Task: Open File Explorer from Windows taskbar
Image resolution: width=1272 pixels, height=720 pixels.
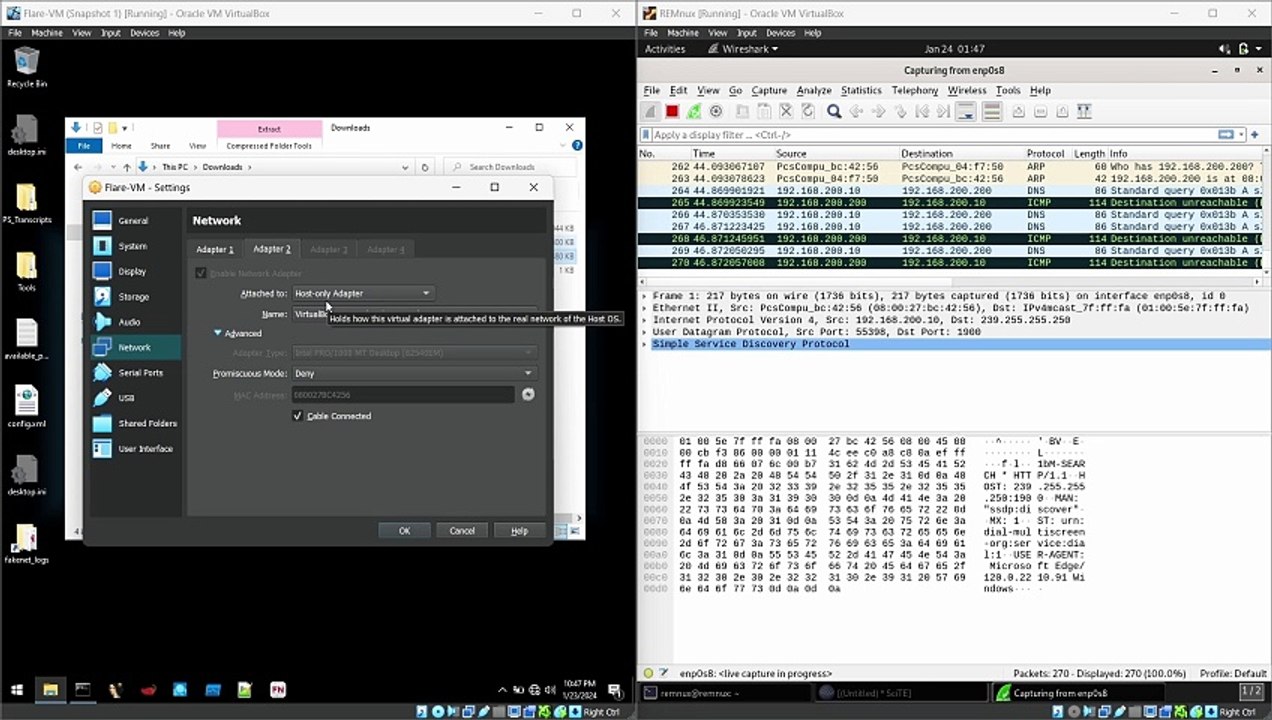Action: (x=50, y=690)
